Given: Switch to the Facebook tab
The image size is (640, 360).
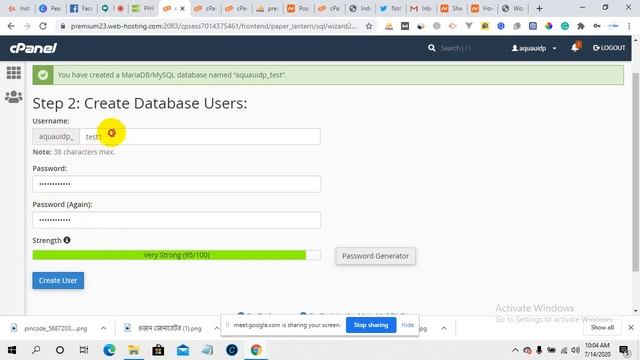Looking at the screenshot, I should 81,8.
